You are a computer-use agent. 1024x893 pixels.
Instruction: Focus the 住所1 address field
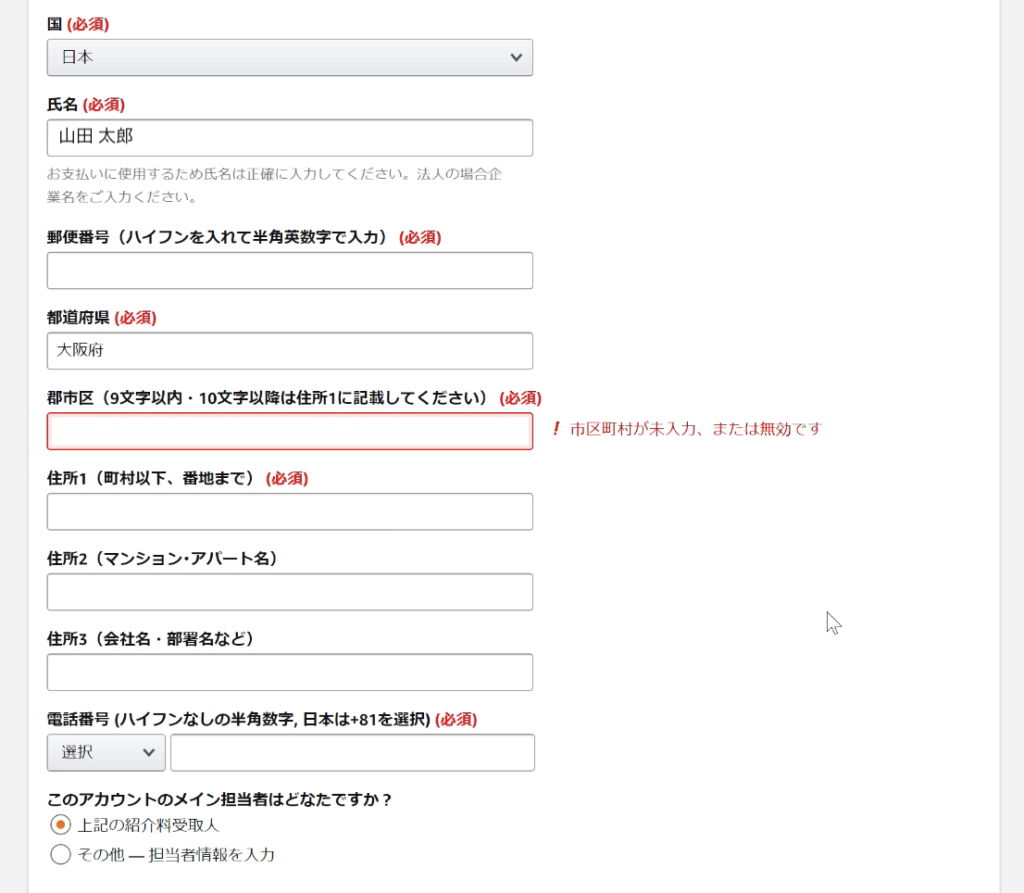[x=289, y=511]
